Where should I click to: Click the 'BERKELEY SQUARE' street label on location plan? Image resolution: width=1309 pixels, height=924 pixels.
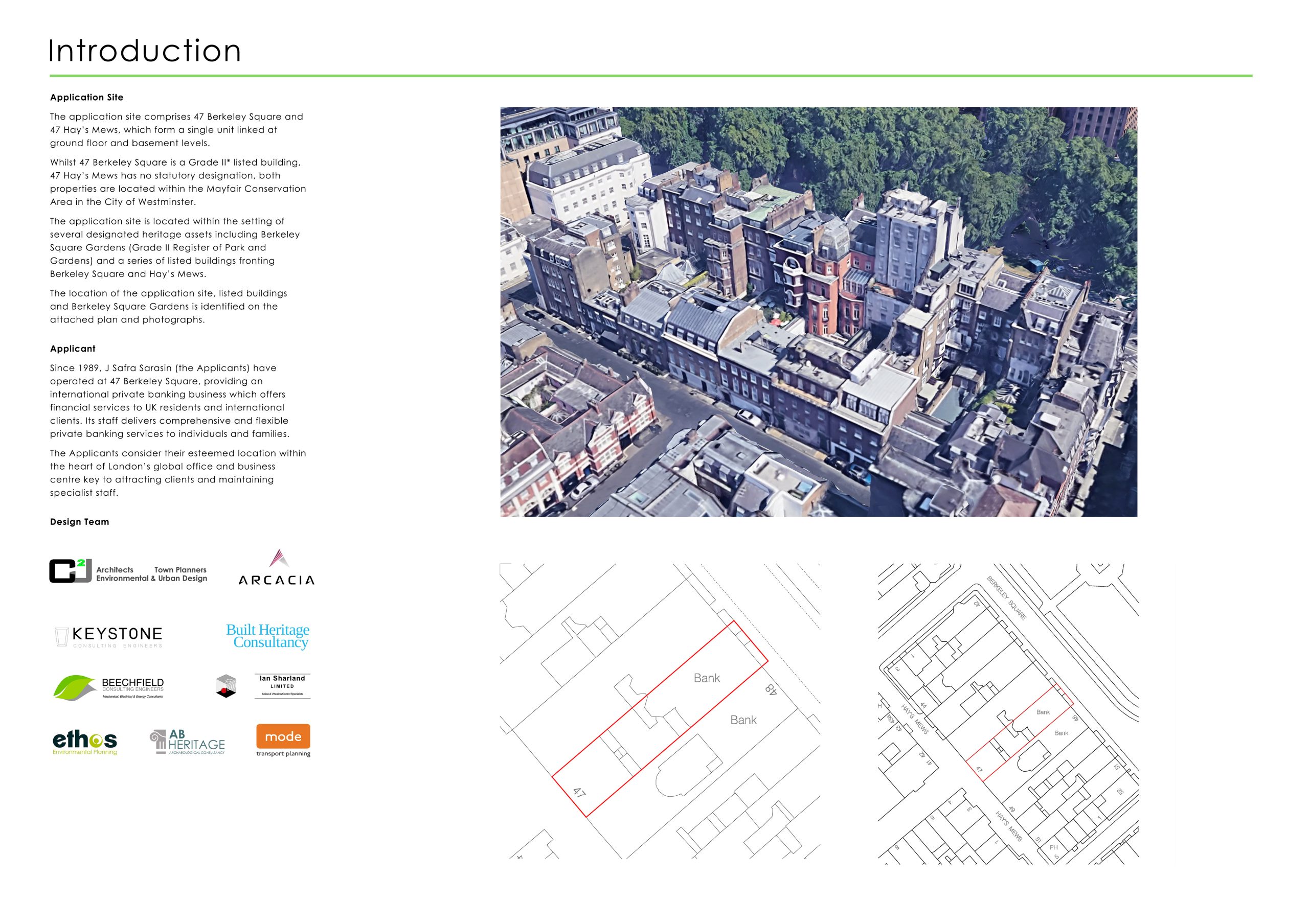pos(1007,598)
